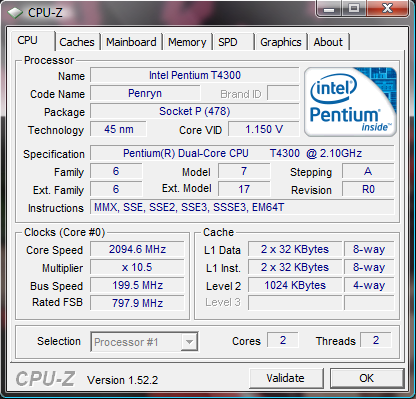Click the Multiplier value x 10.5
The image size is (416, 399).
click(x=137, y=267)
